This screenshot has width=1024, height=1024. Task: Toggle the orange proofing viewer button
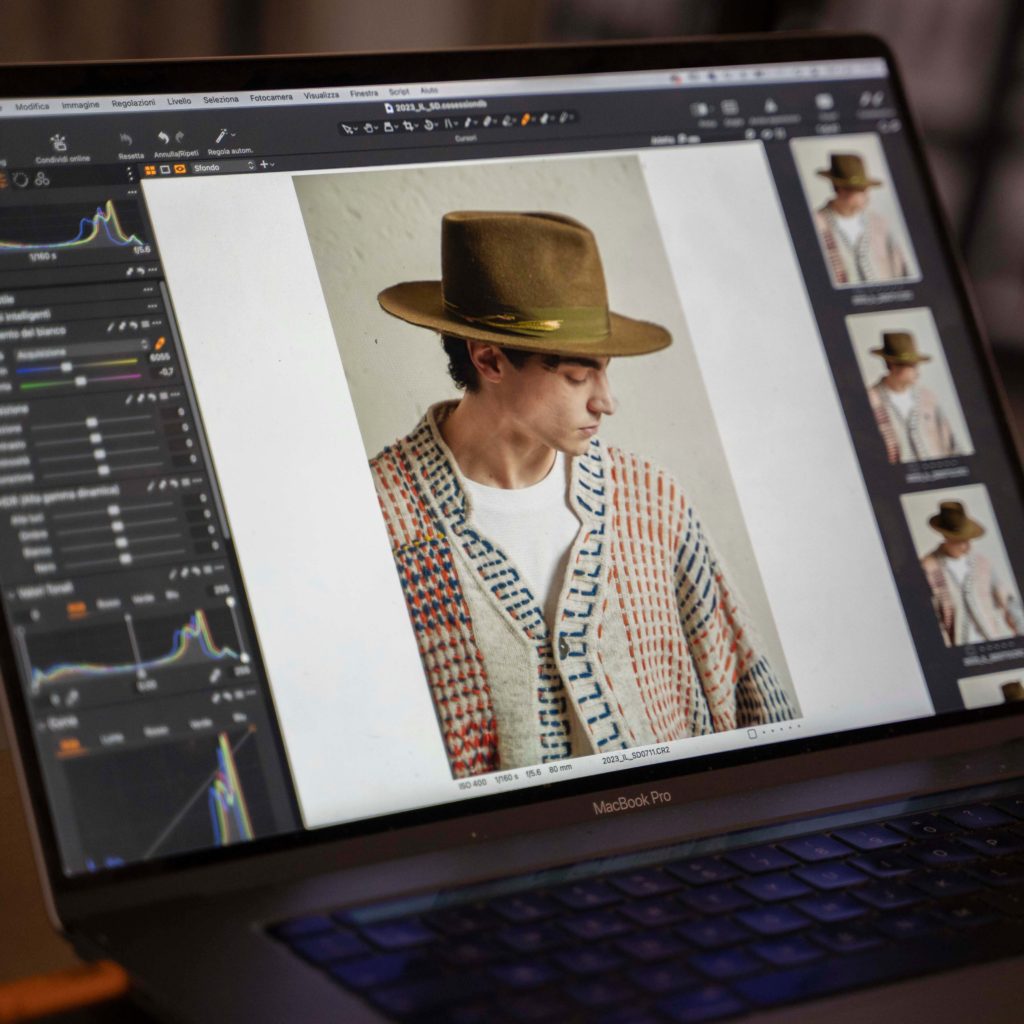[x=180, y=169]
